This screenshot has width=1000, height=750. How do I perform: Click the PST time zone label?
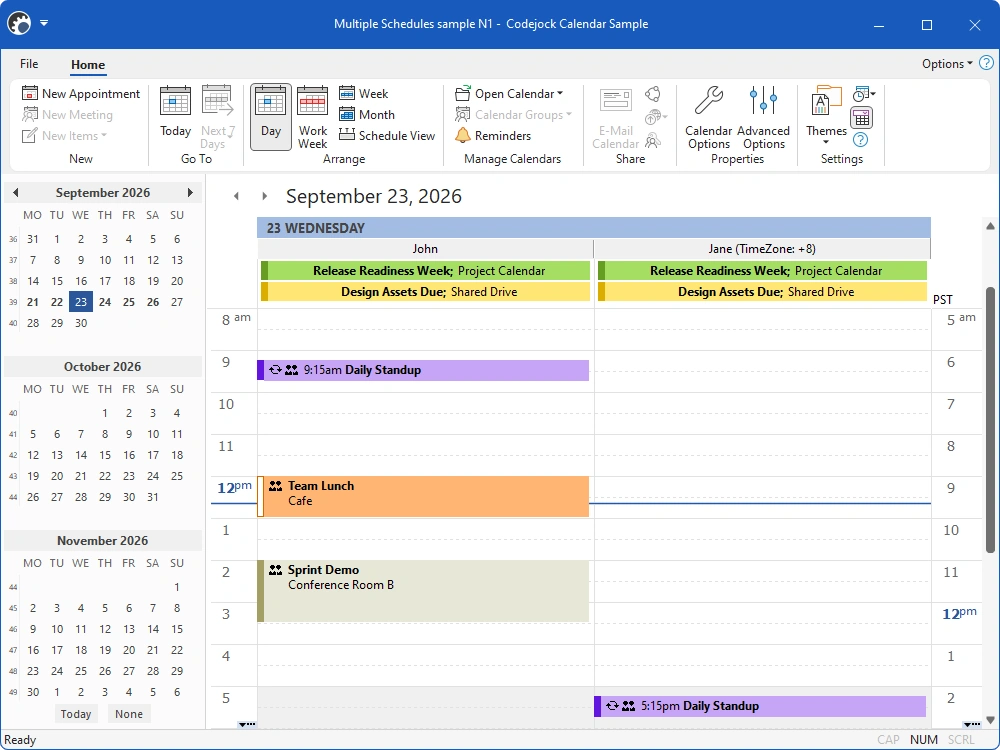tap(943, 300)
